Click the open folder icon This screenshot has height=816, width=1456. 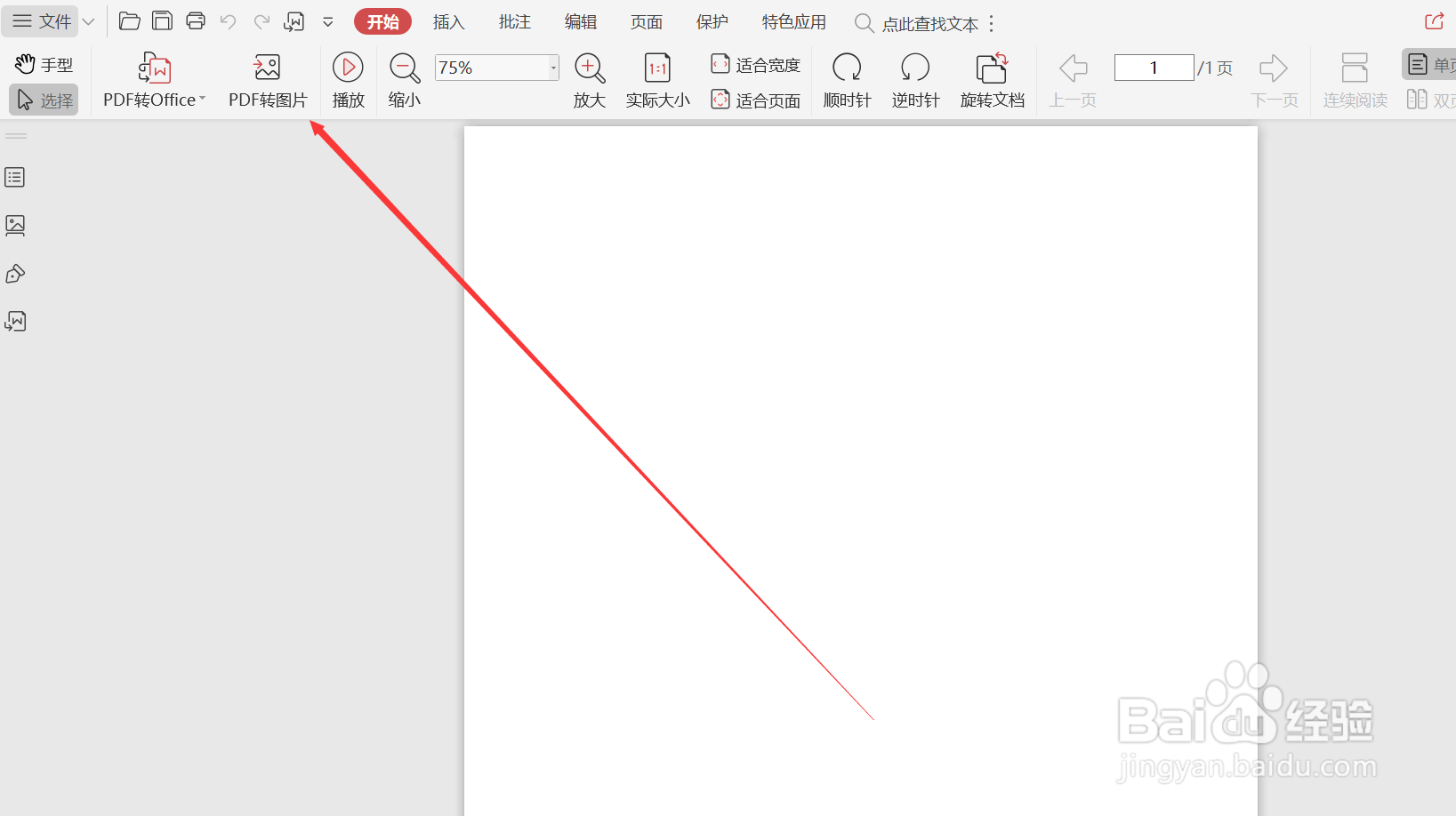[130, 21]
